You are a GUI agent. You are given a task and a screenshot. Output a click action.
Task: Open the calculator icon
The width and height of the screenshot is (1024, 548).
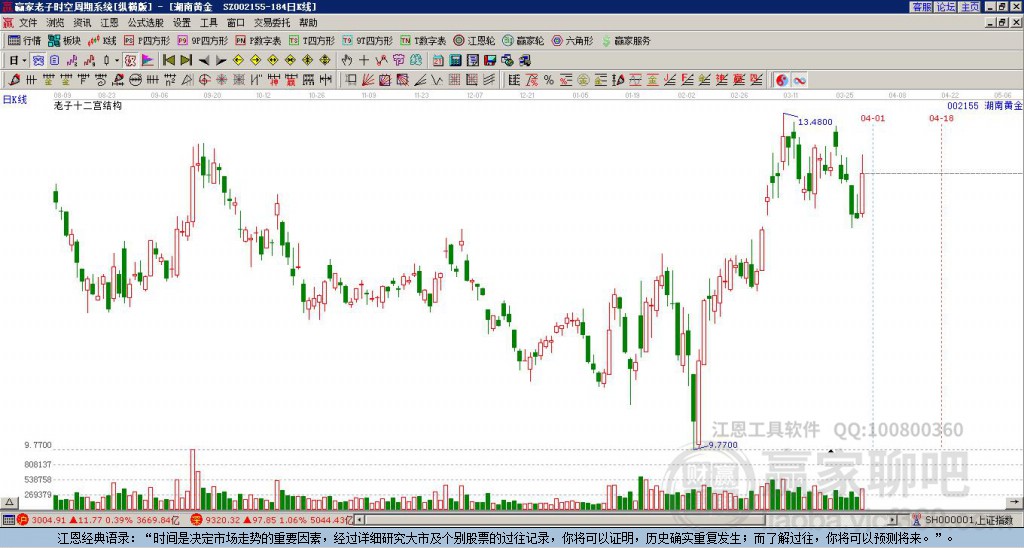455,60
